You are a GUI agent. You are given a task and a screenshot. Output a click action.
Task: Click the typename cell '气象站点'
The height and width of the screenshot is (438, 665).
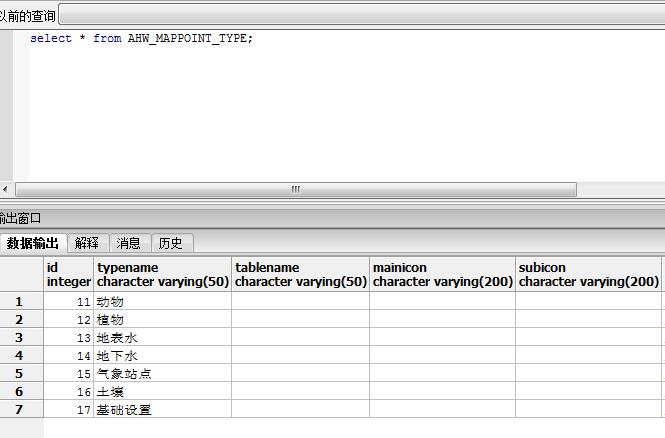(162, 374)
